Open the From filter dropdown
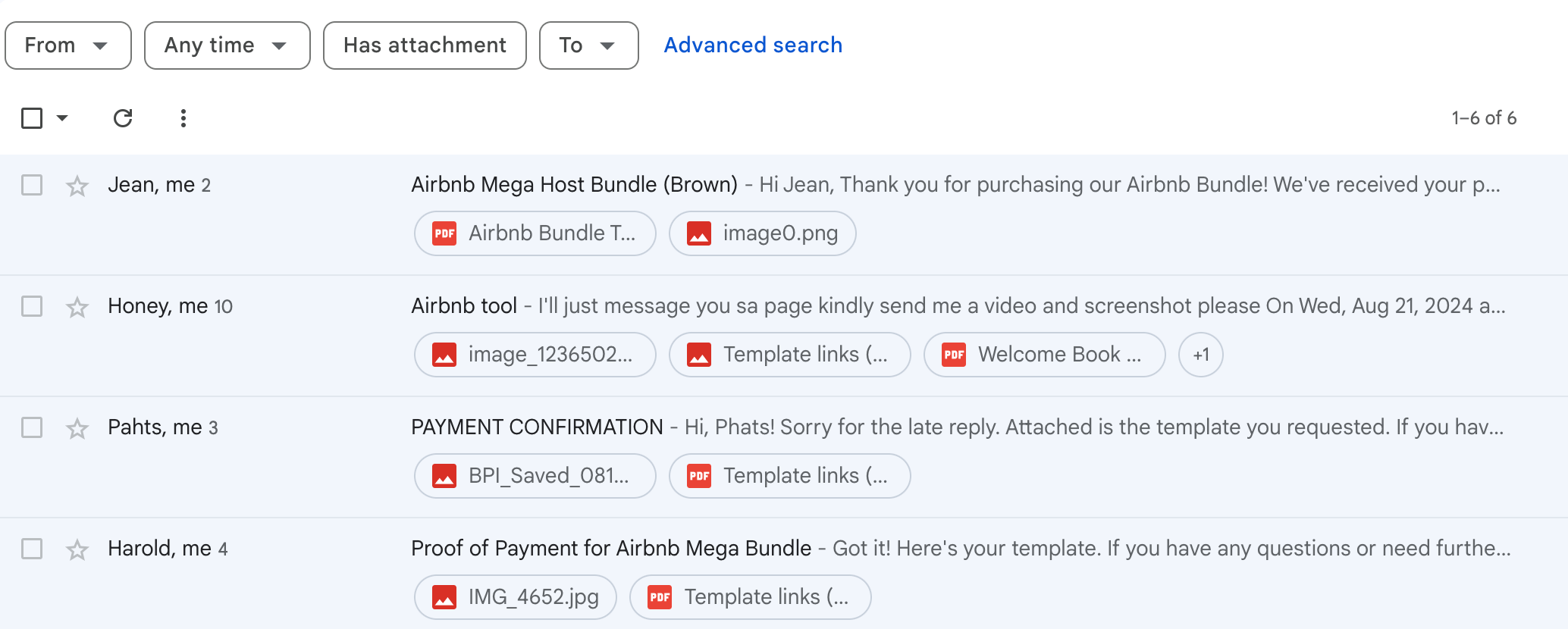Image resolution: width=1568 pixels, height=629 pixels. point(68,45)
